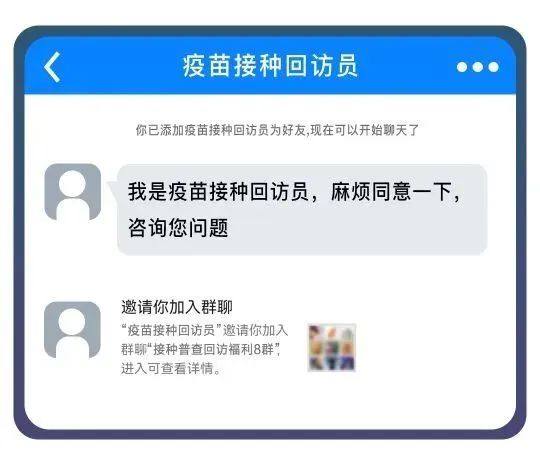This screenshot has height=462, width=540.
Task: Tap the line 进入可查看详情
Action: point(170,368)
